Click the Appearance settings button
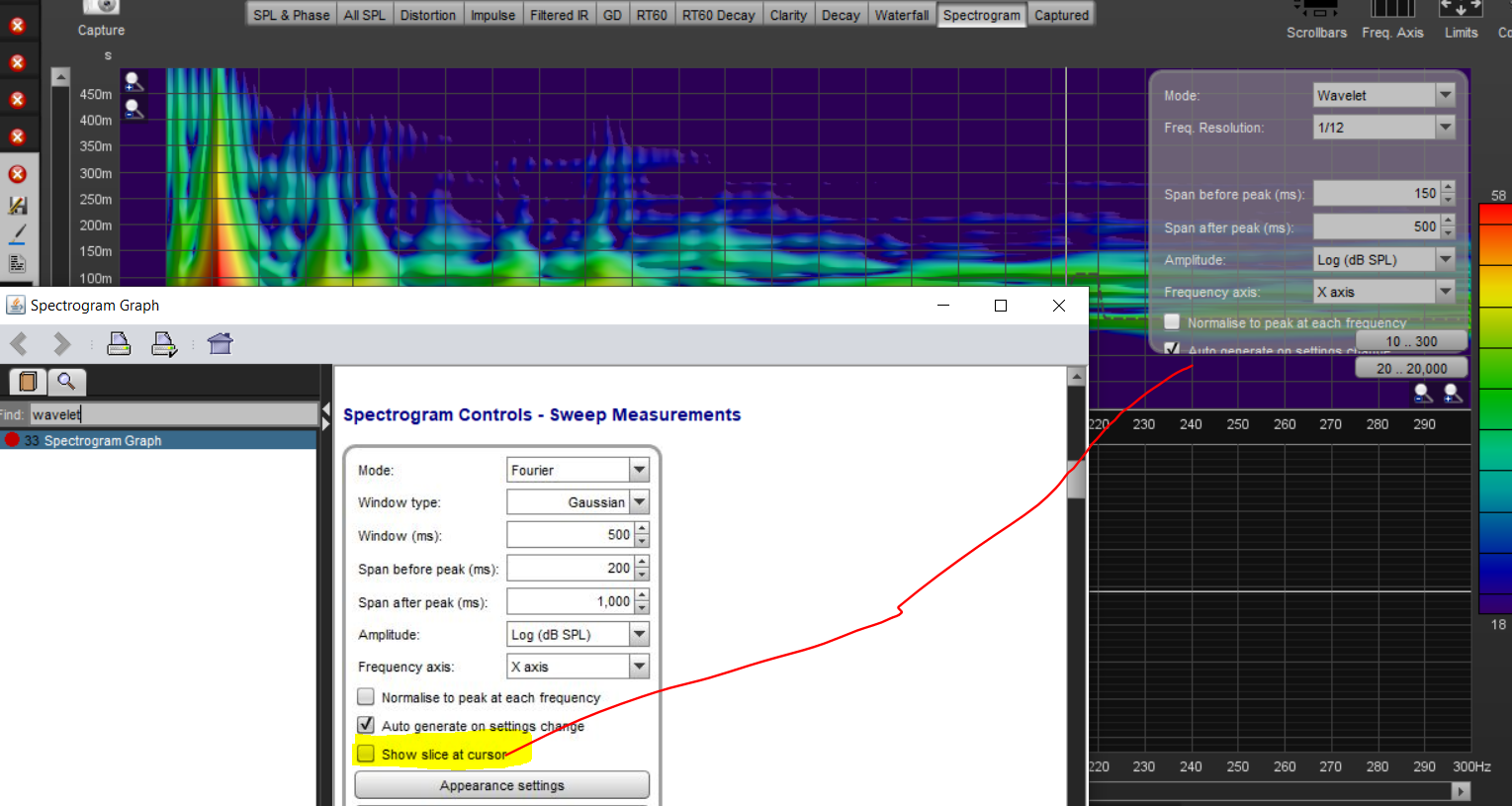The height and width of the screenshot is (806, 1512). 501,785
